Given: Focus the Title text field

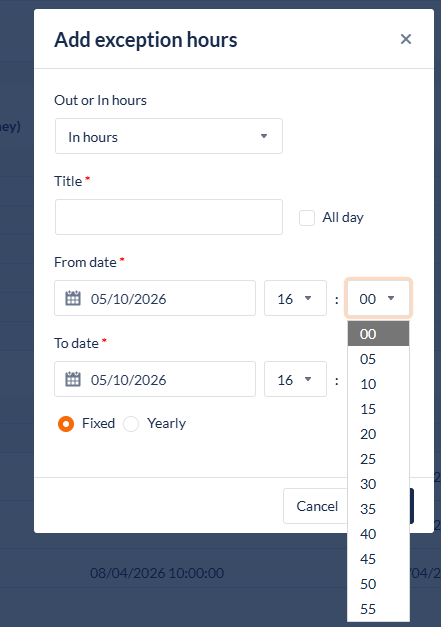Looking at the screenshot, I should [x=169, y=217].
